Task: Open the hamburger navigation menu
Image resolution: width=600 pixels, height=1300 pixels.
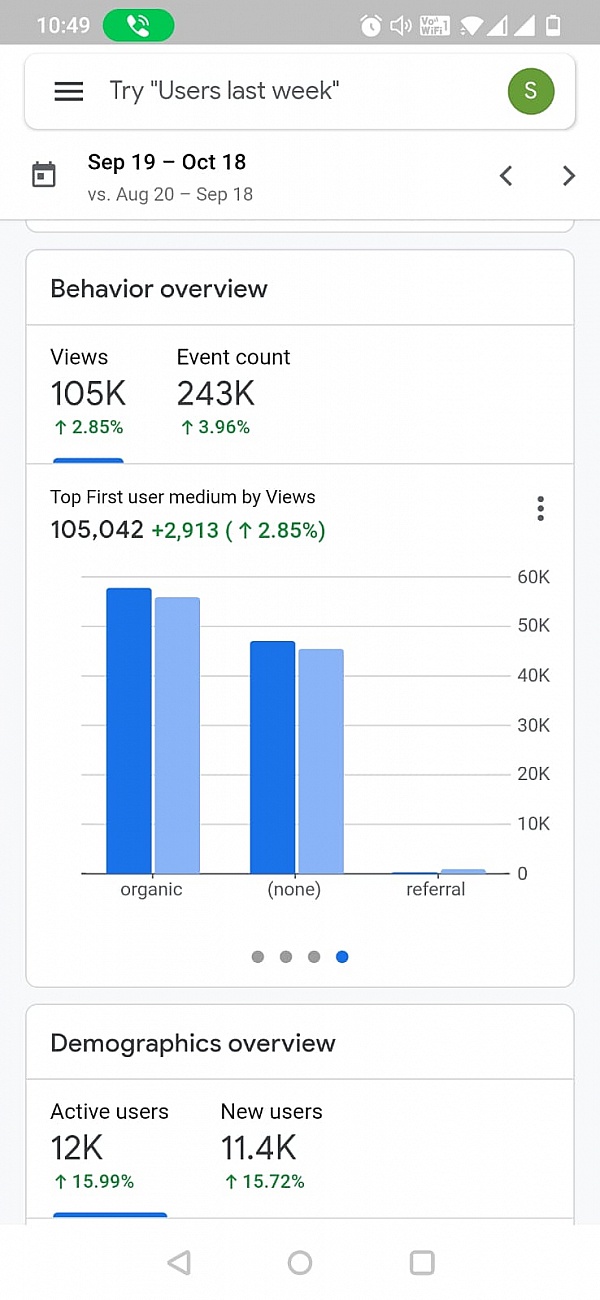Action: pos(68,92)
